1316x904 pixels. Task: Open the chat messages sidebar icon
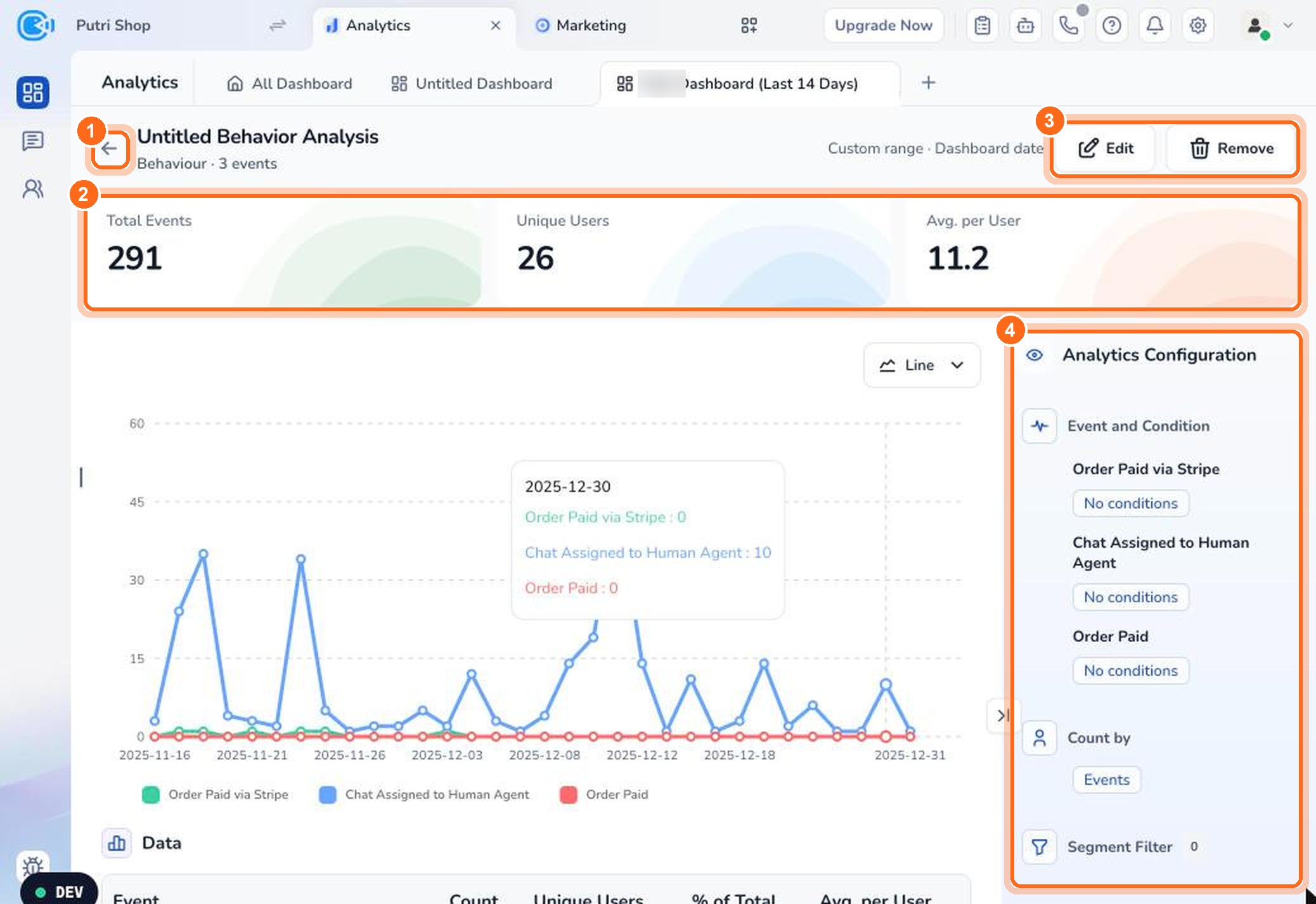(32, 141)
